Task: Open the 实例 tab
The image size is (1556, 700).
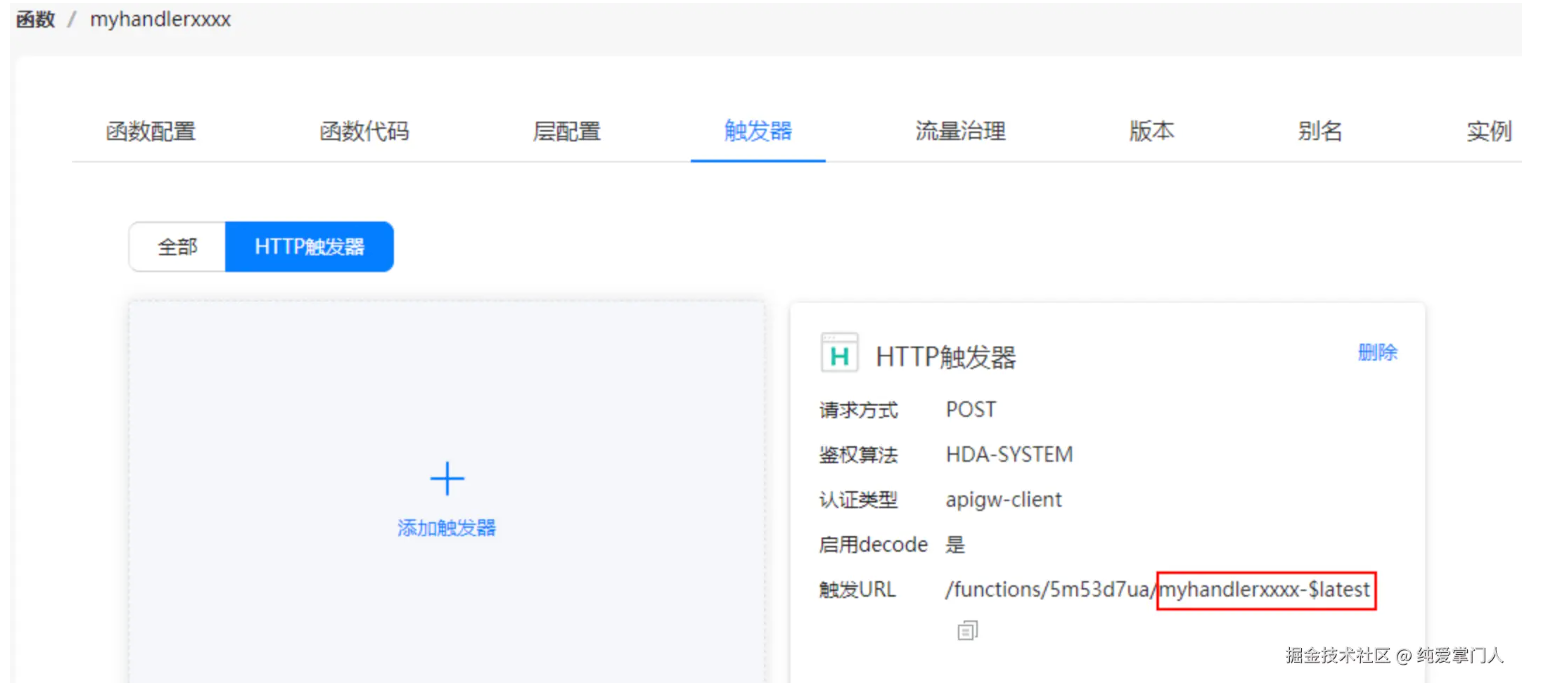Action: 1489,131
